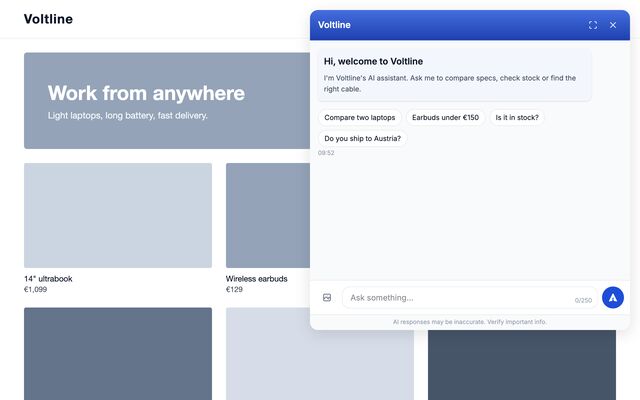640x400 pixels.
Task: Close the Voltline chat widget
Action: pyautogui.click(x=613, y=25)
